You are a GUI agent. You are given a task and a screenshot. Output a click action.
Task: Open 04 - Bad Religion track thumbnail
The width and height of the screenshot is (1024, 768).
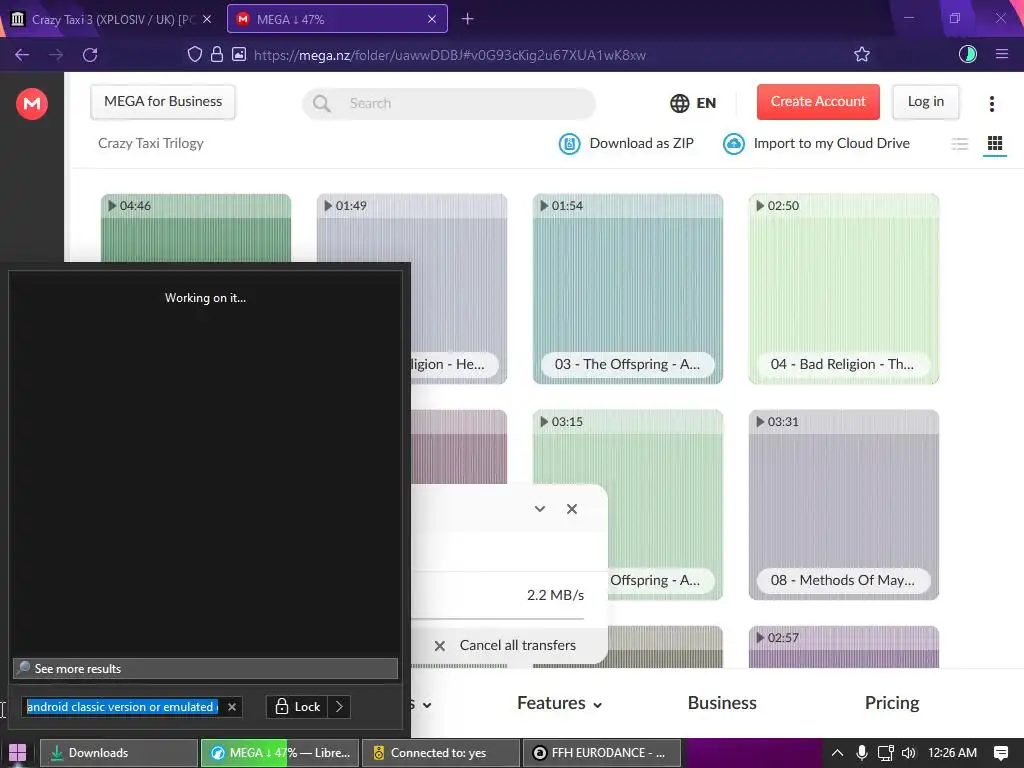[x=844, y=289]
